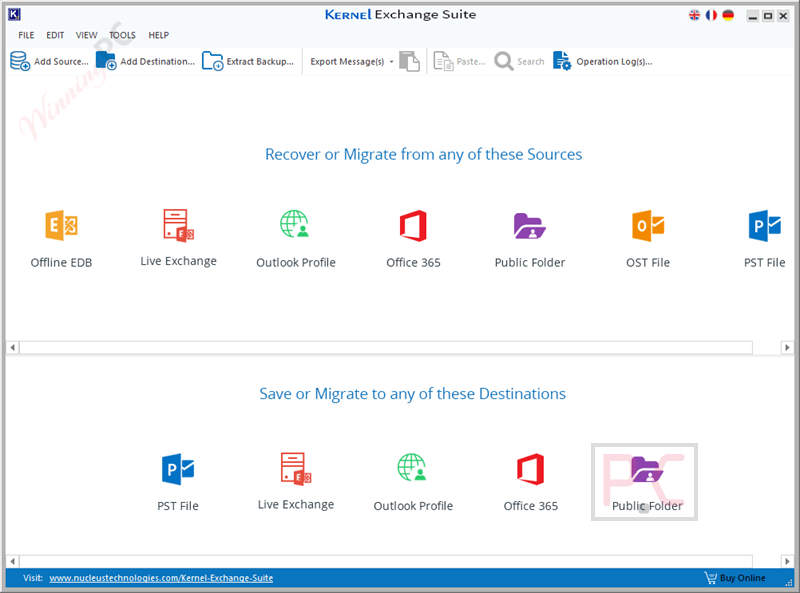
Task: Open Operation Log(s) viewer
Action: click(x=603, y=61)
